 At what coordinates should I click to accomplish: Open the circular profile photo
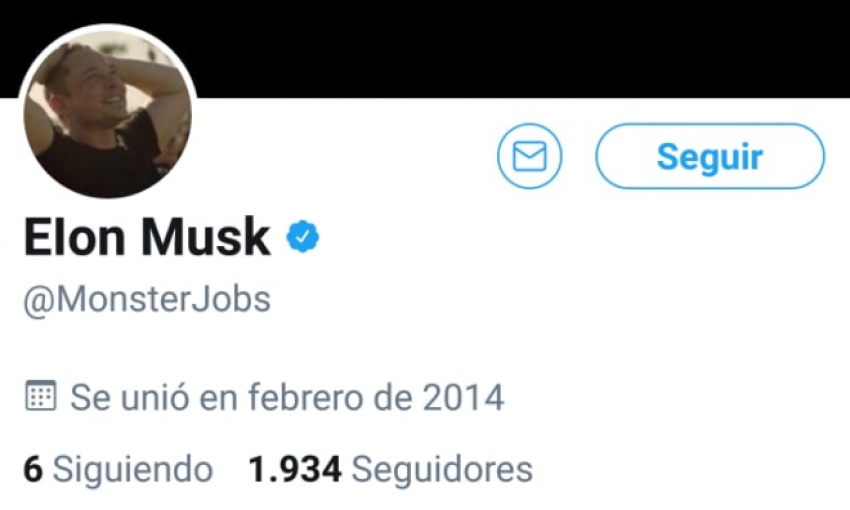pyautogui.click(x=107, y=114)
